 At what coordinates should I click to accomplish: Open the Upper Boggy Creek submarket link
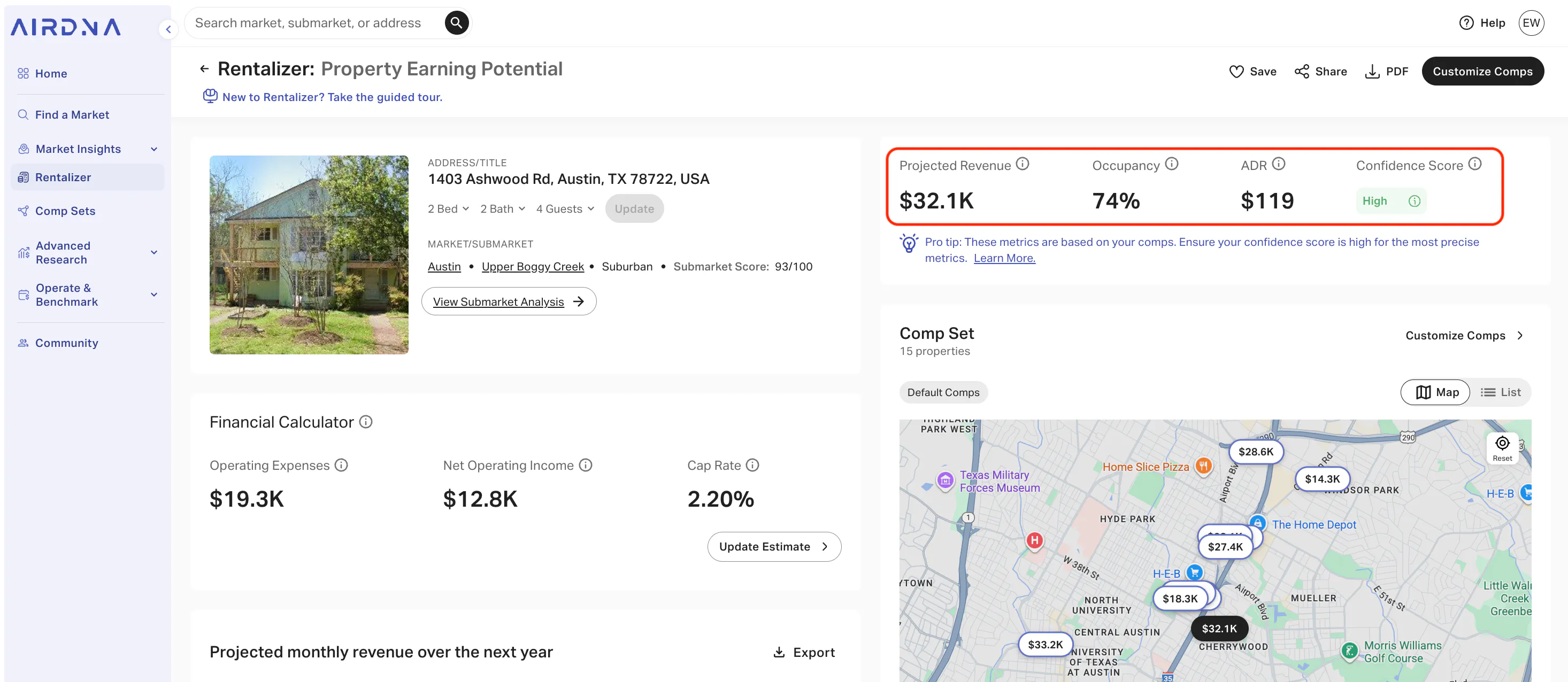[x=533, y=267]
